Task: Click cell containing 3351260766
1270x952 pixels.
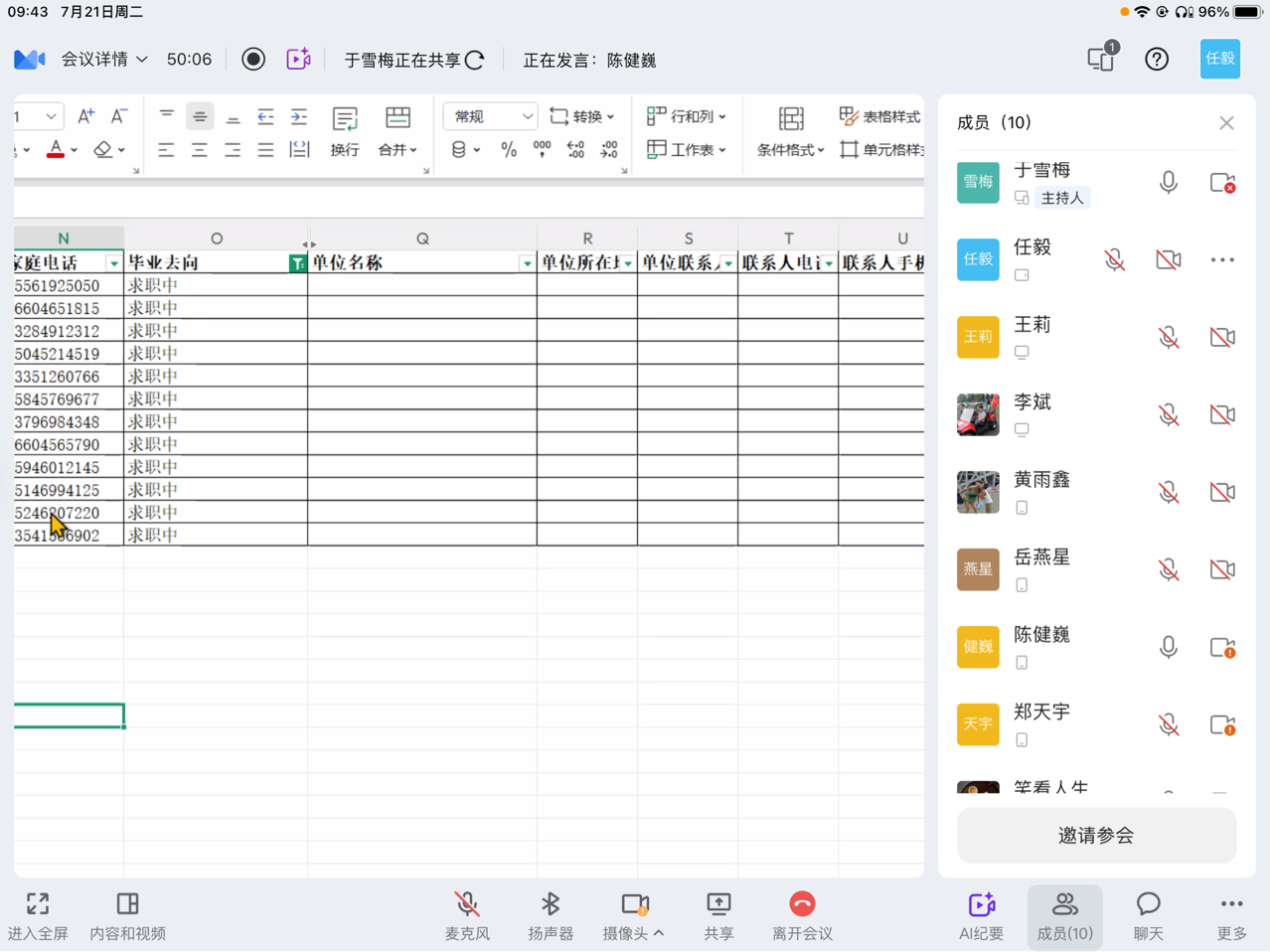Action: (x=70, y=377)
